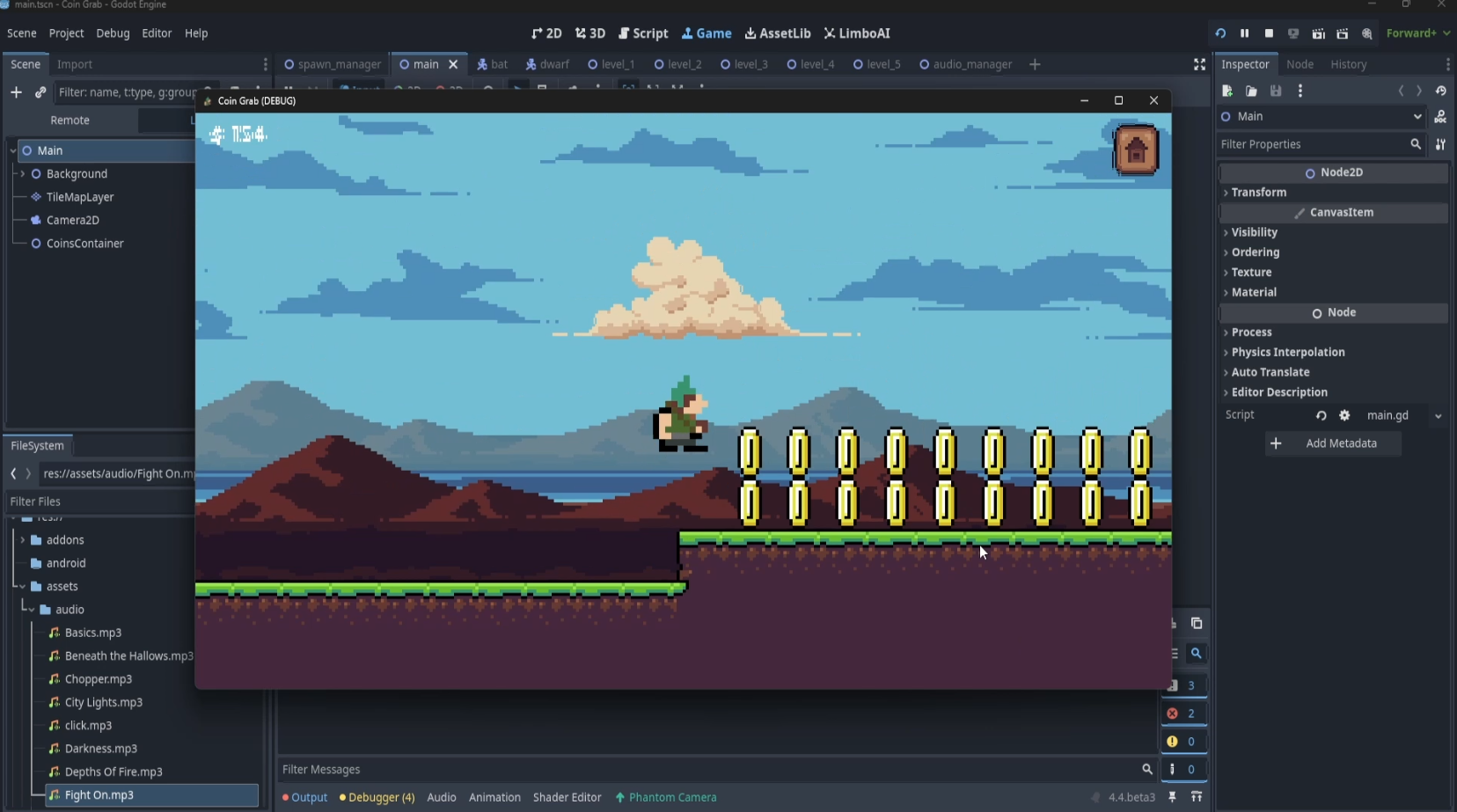Open the LimboAI workspace
The image size is (1457, 812).
(857, 33)
